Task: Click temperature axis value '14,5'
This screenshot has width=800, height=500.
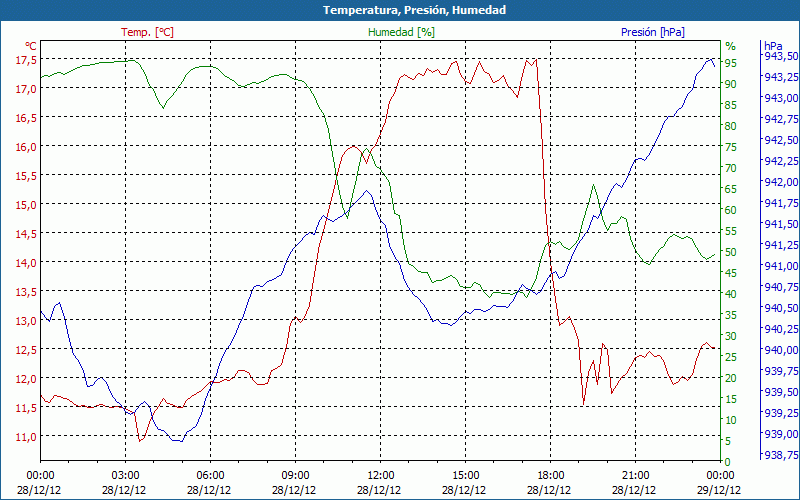Action: point(27,234)
